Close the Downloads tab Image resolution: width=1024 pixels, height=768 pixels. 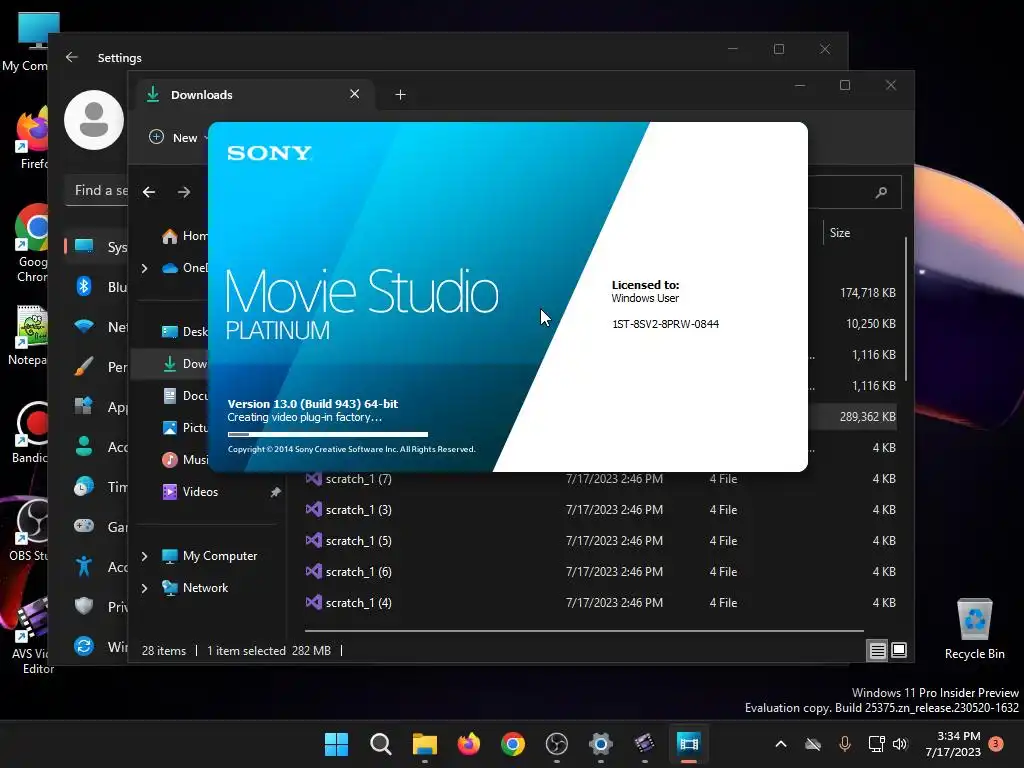355,94
